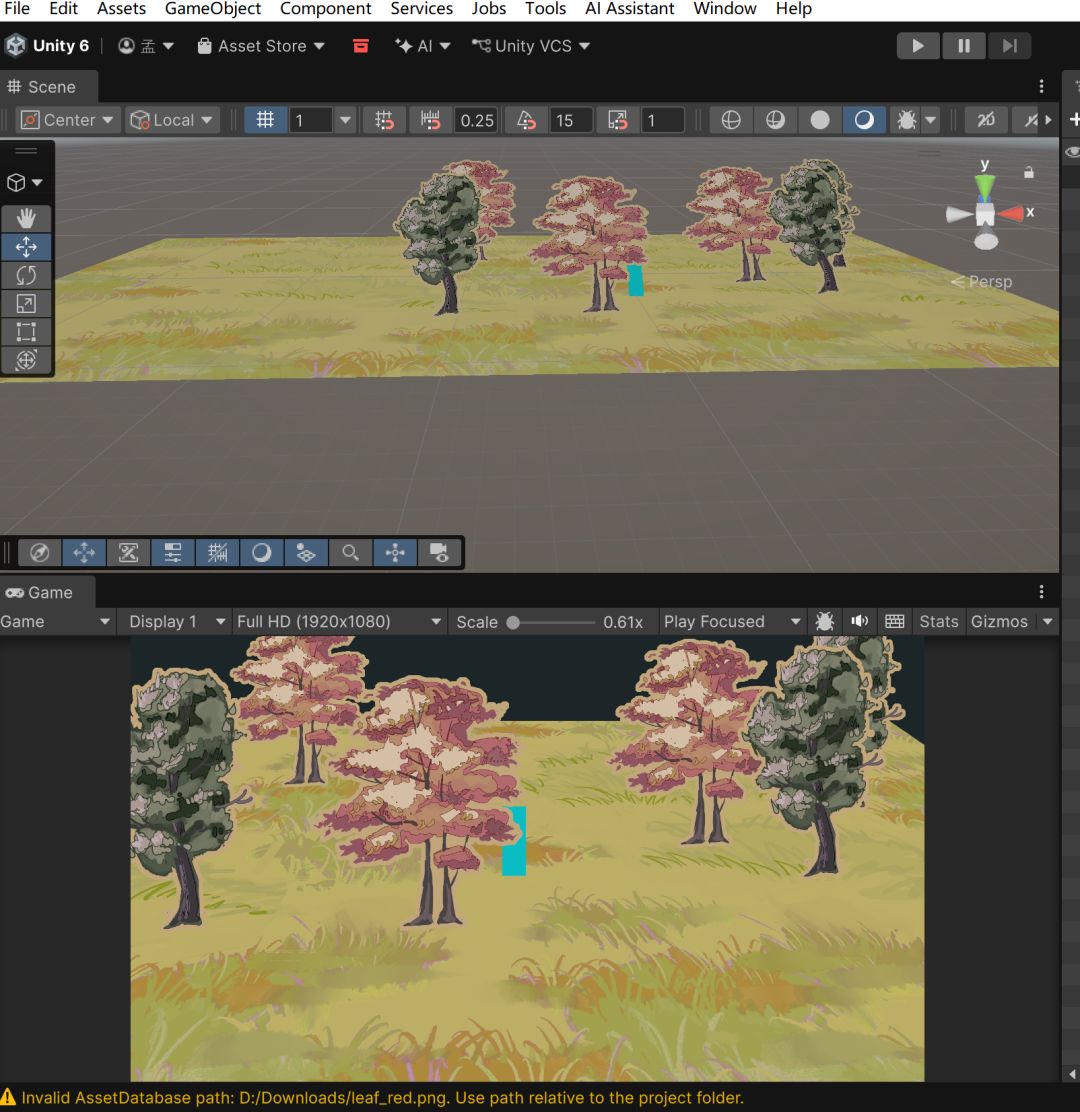Switch to the Game tab
The height and width of the screenshot is (1112, 1080).
tap(47, 592)
